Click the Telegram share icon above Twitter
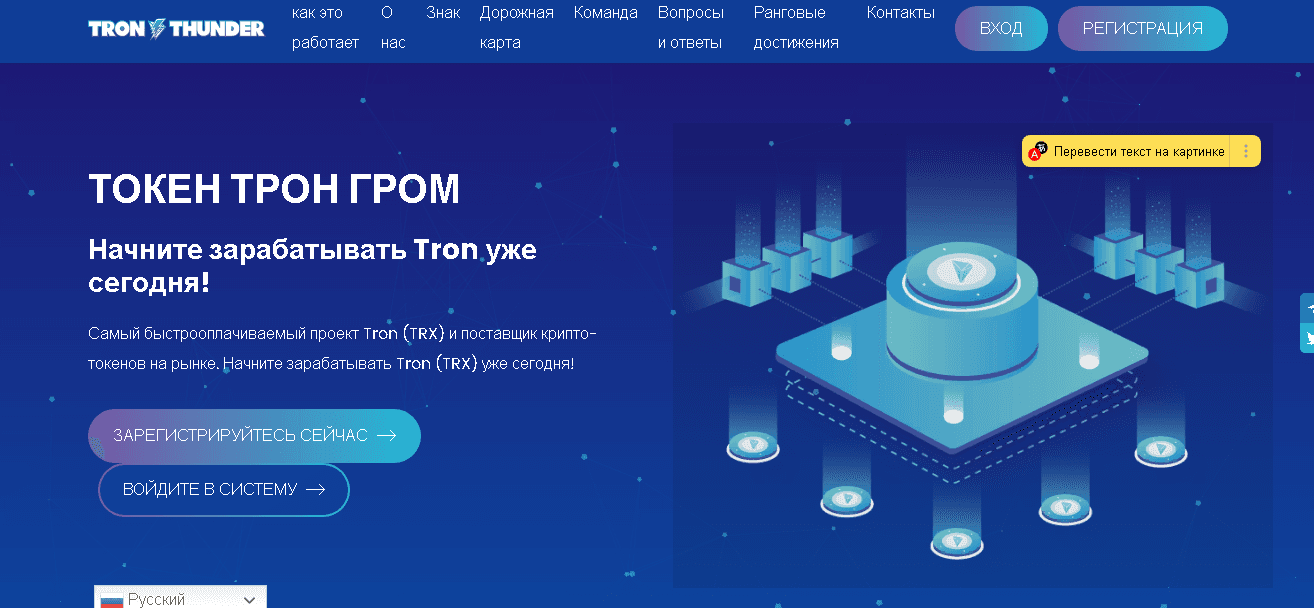 pyautogui.click(x=1308, y=308)
